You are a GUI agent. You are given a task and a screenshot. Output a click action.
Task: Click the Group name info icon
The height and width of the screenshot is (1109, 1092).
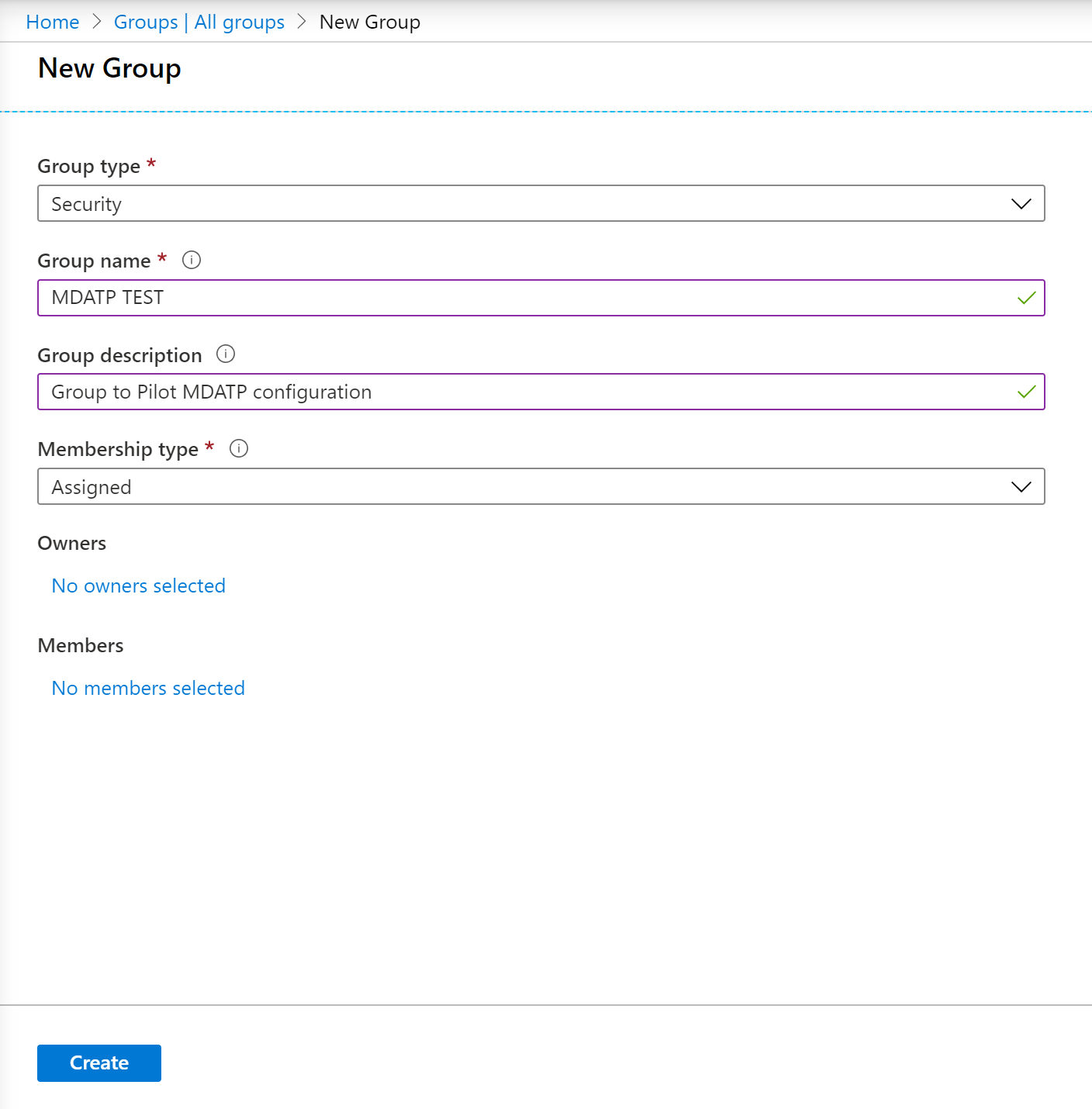click(192, 260)
